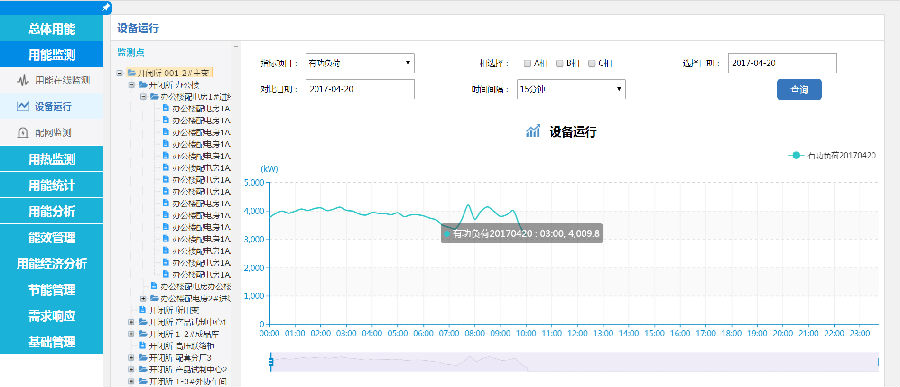The height and width of the screenshot is (387, 900).
Task: Open the 时间间隔 15分钟 interval dropdown
Action: pyautogui.click(x=571, y=89)
